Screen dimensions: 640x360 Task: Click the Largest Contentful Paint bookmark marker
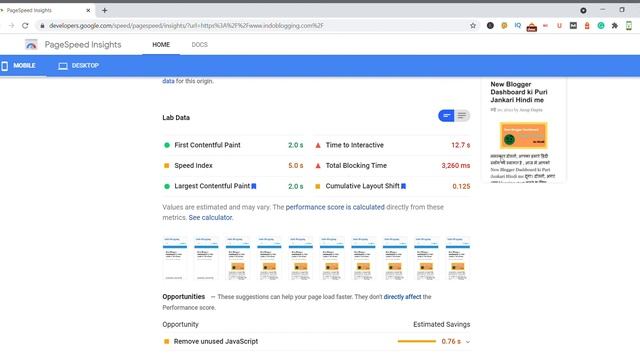[x=254, y=186]
